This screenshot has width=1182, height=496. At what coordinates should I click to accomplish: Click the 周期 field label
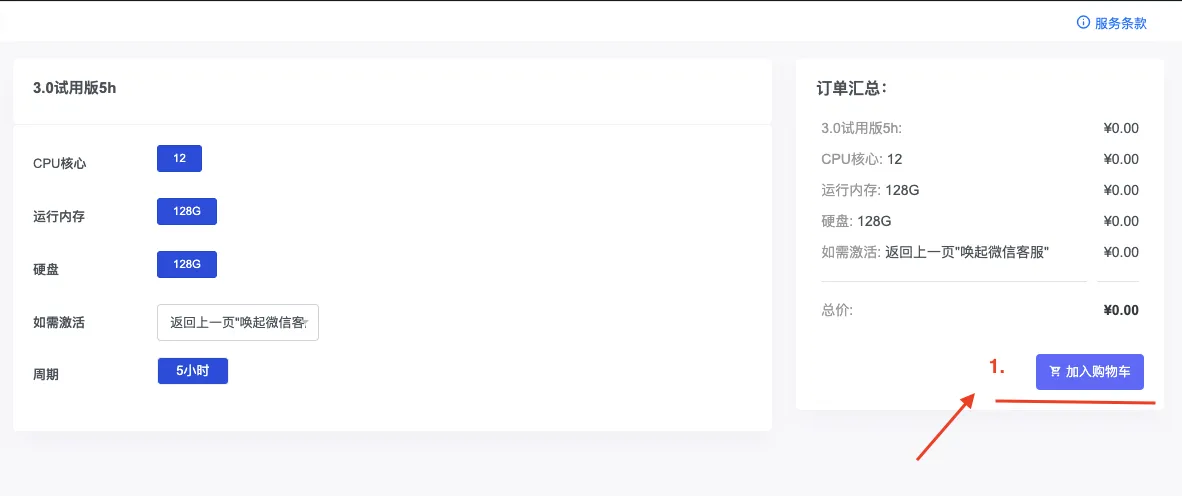pos(46,375)
